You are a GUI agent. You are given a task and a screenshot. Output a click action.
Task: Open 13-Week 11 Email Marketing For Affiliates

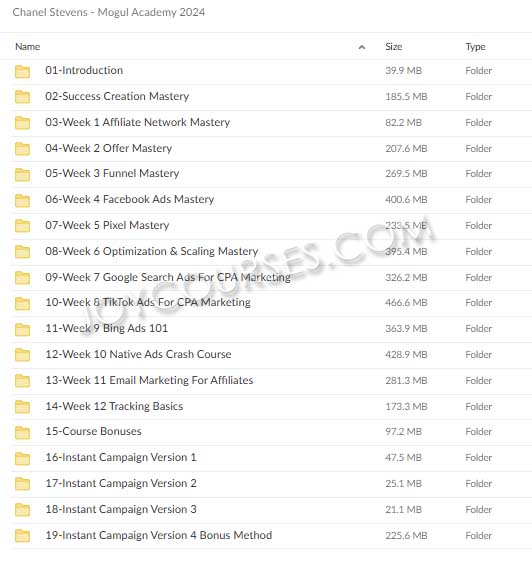click(149, 380)
